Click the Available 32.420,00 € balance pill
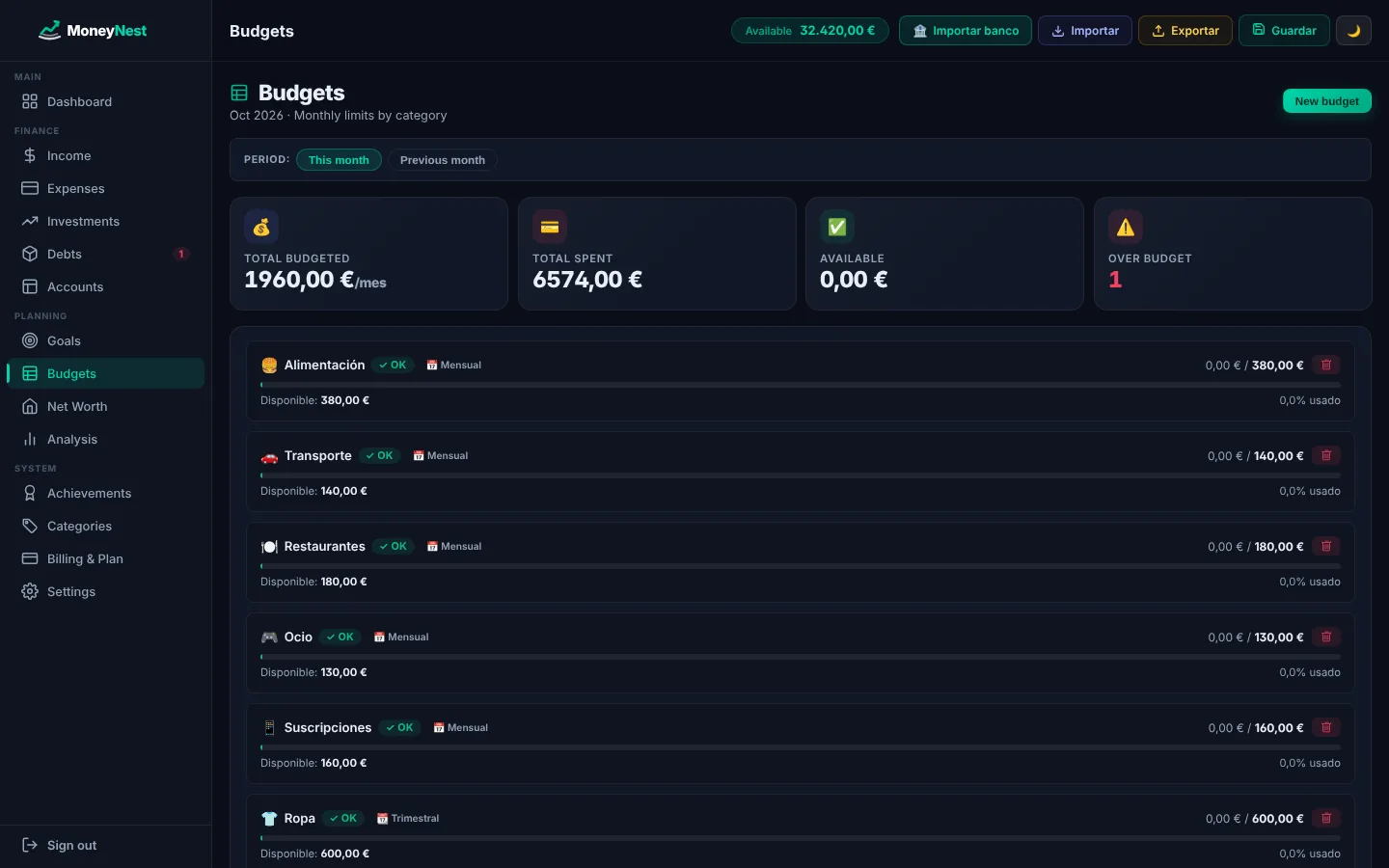 pos(810,31)
